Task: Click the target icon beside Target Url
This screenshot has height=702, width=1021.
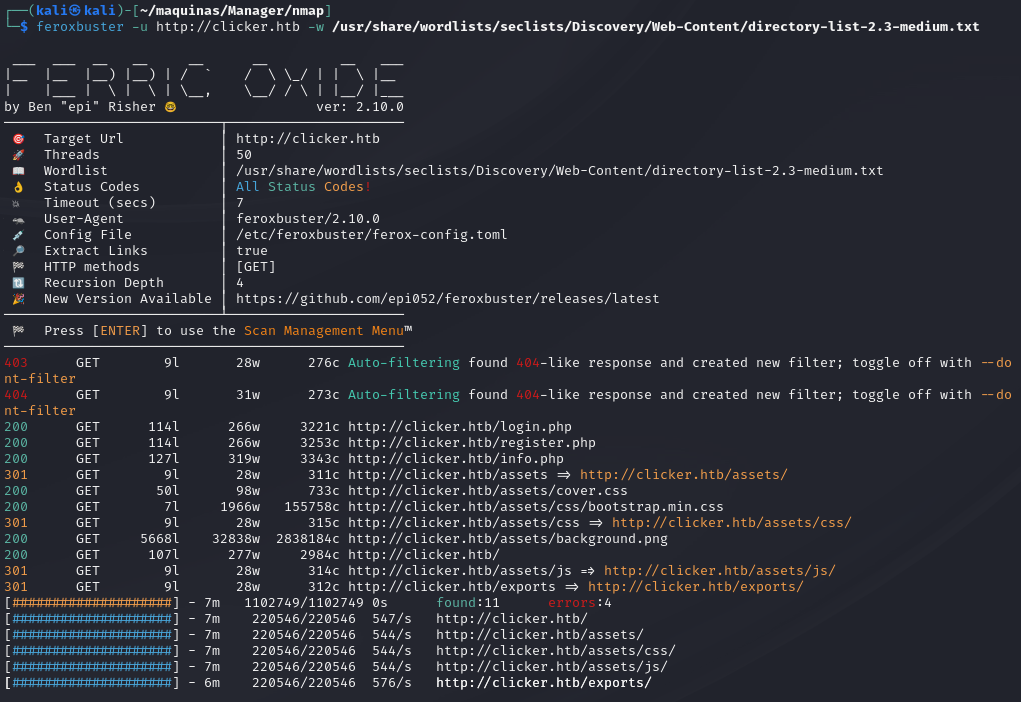Action: pyautogui.click(x=18, y=139)
